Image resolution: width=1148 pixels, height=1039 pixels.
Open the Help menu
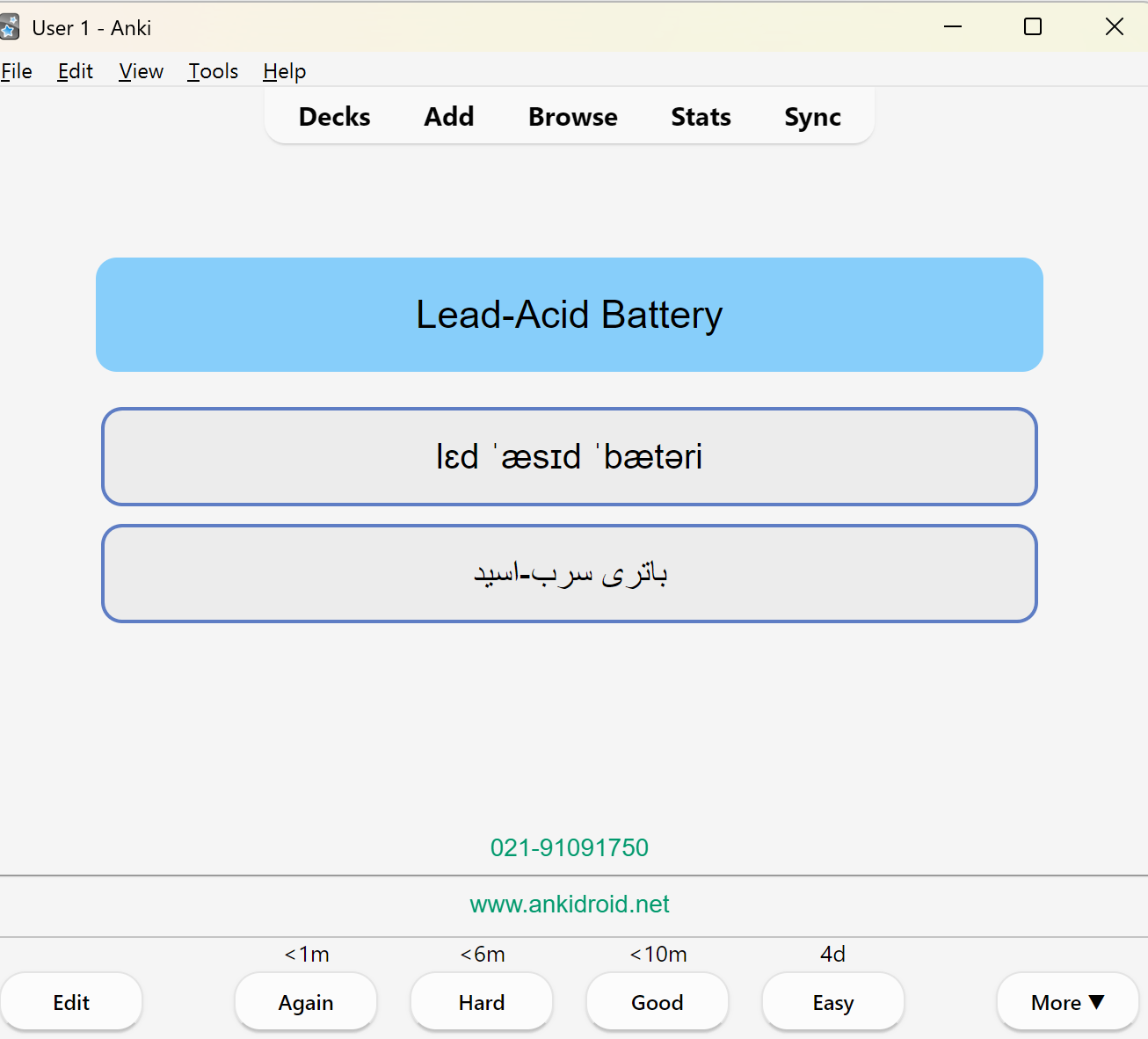point(285,71)
